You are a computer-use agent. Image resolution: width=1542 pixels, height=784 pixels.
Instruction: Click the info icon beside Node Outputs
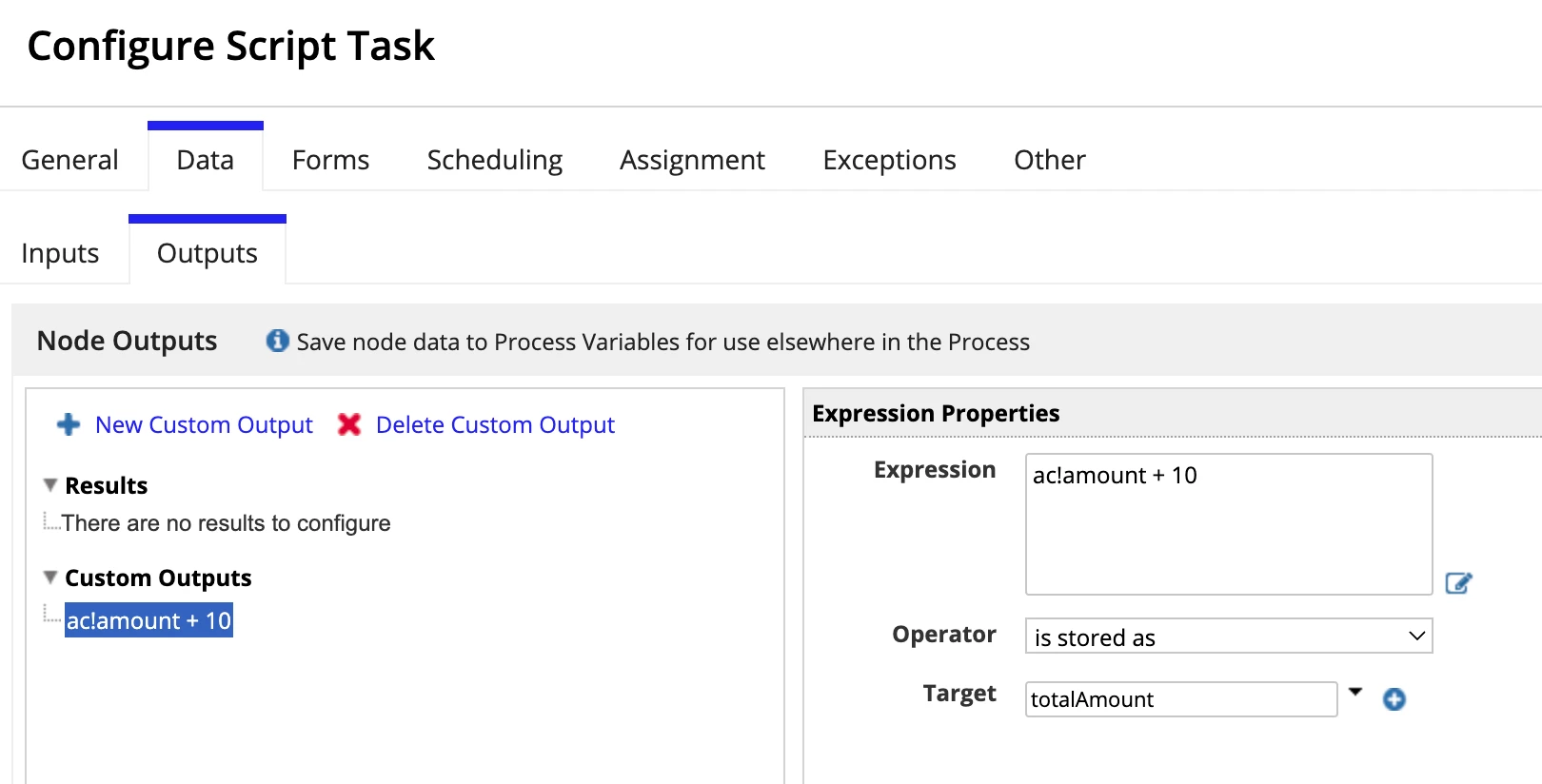[277, 341]
